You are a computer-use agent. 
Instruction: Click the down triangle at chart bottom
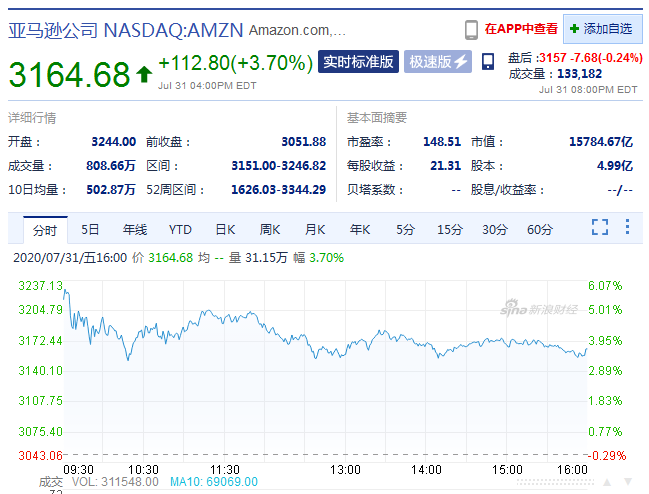[628, 482]
